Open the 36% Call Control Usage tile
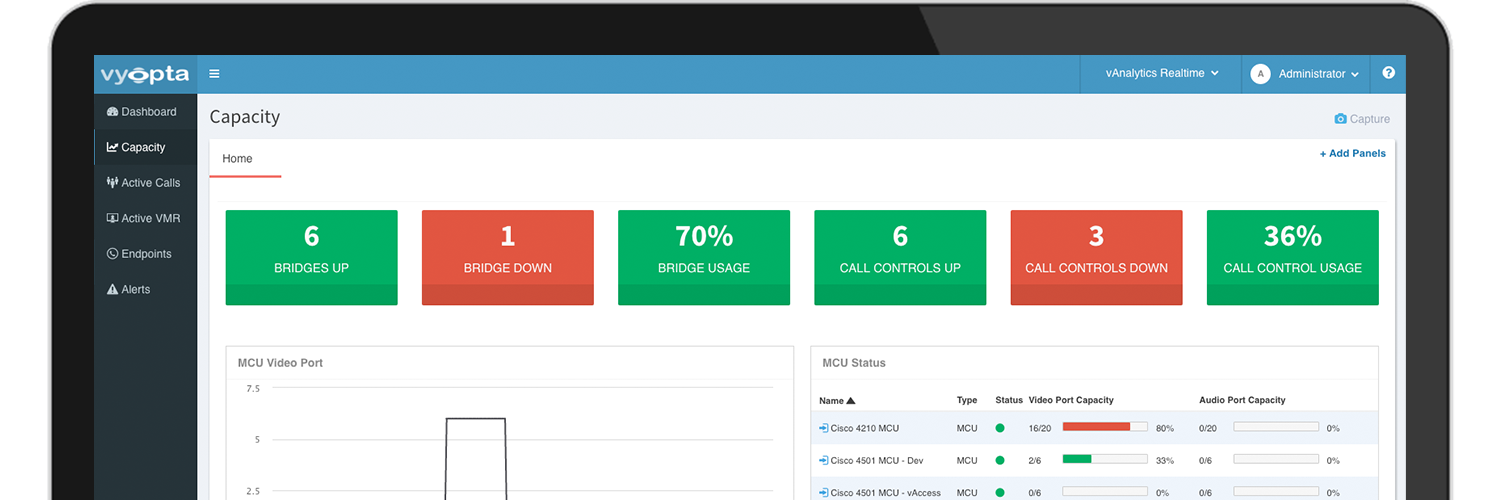This screenshot has height=500, width=1500. click(x=1293, y=257)
